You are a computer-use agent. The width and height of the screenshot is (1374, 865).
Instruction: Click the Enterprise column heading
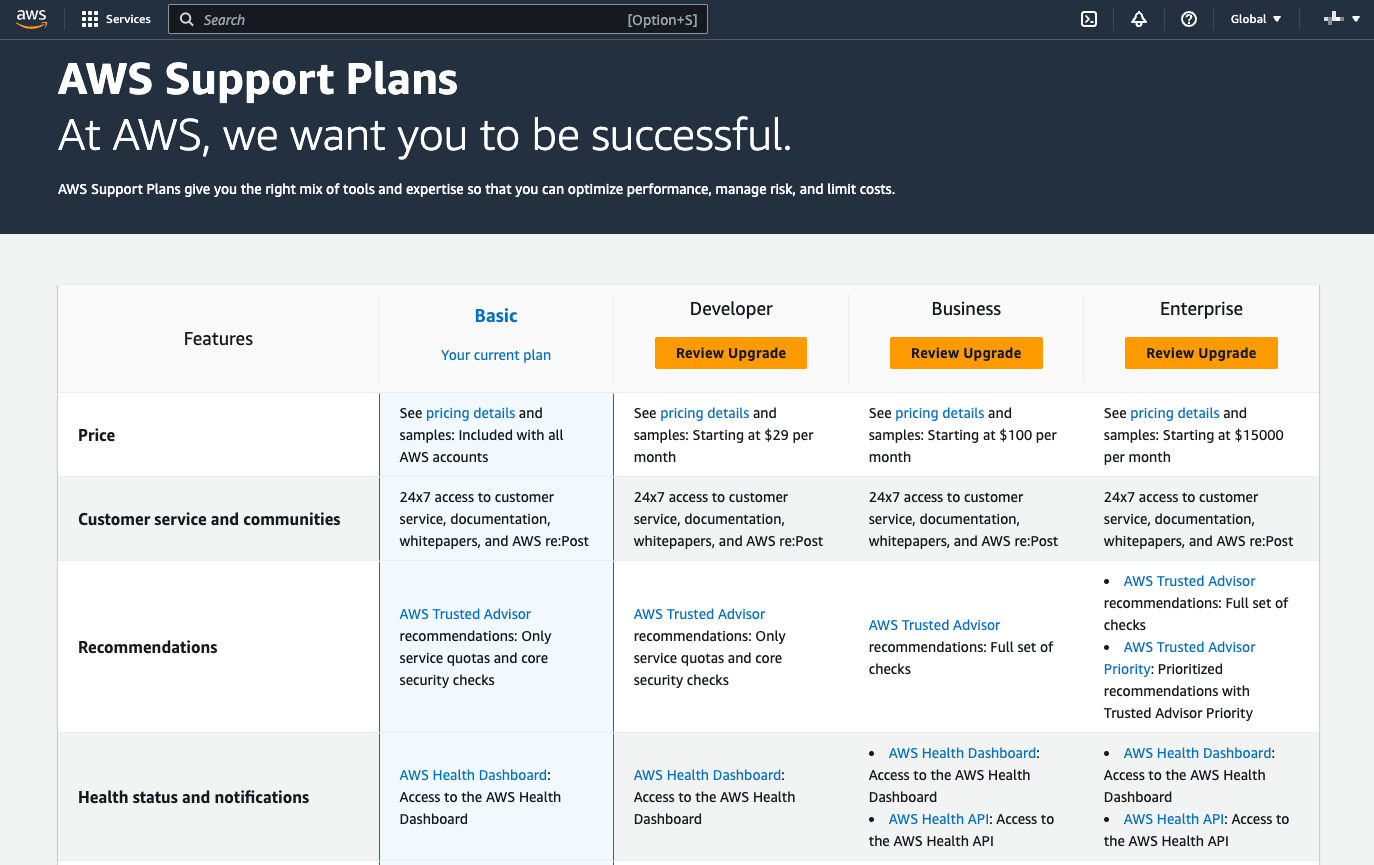(x=1201, y=309)
